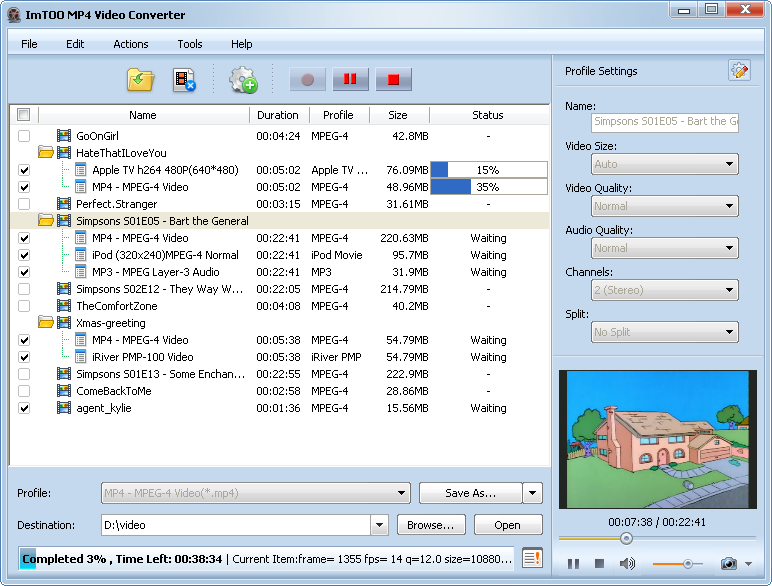This screenshot has width=772, height=586.
Task: Expand the Save As arrow dropdown
Action: [x=532, y=493]
